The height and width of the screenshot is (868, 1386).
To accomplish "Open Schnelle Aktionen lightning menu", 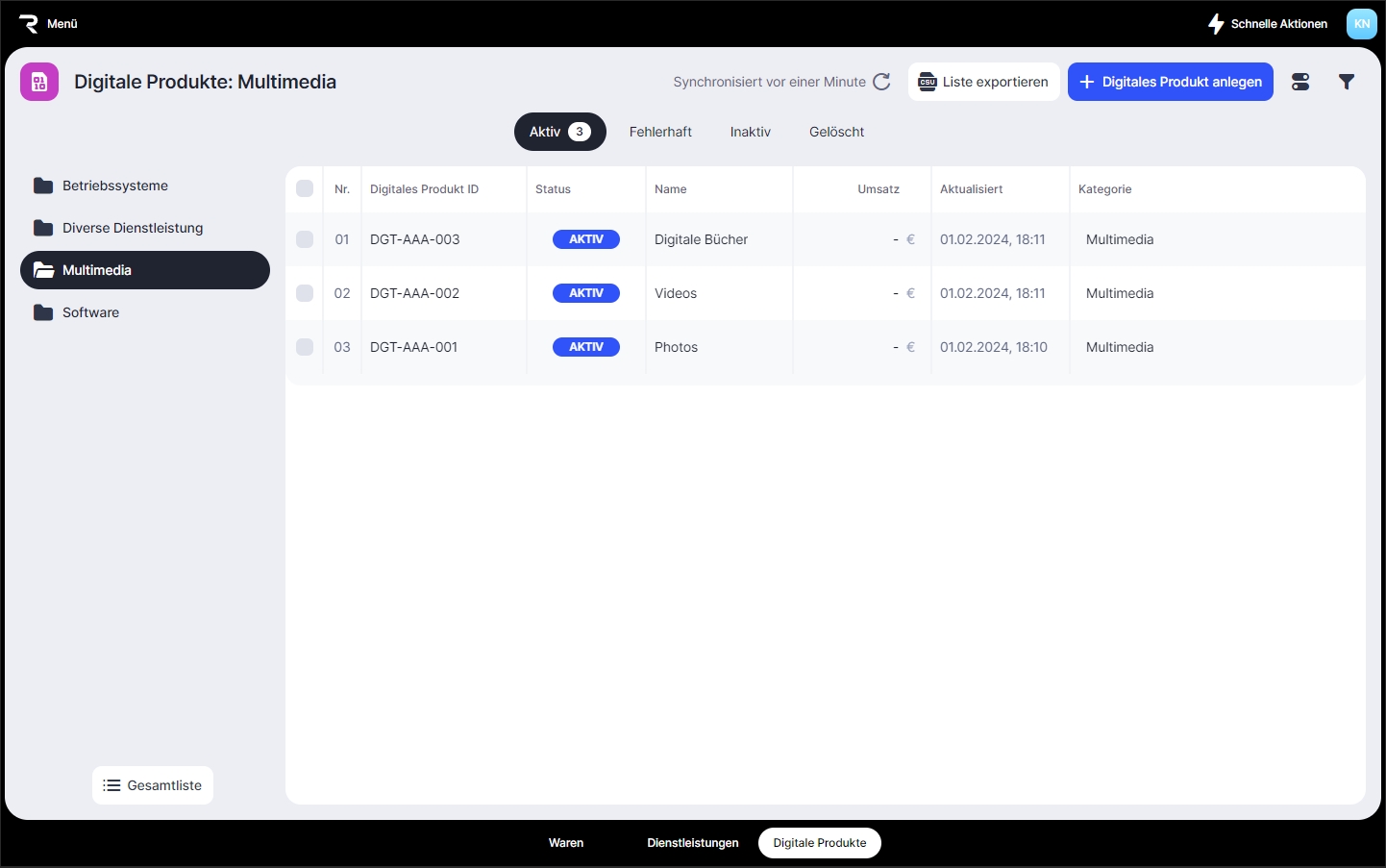I will (1268, 24).
